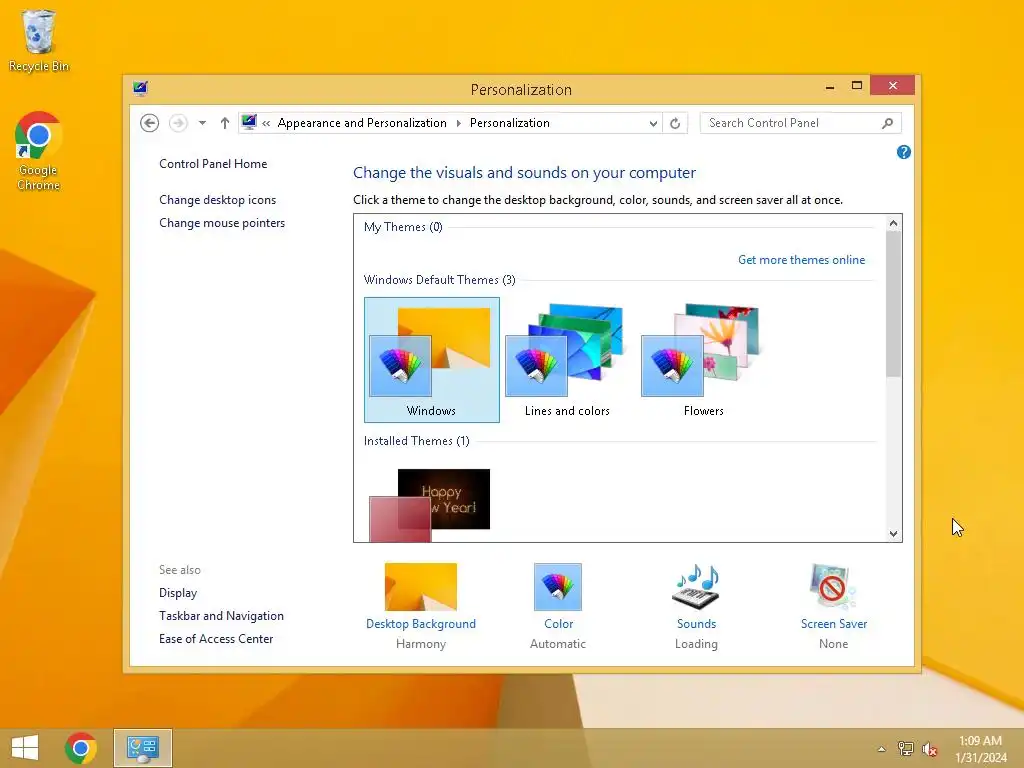The width and height of the screenshot is (1024, 768).
Task: Maximize the Personalization window
Action: coord(857,86)
